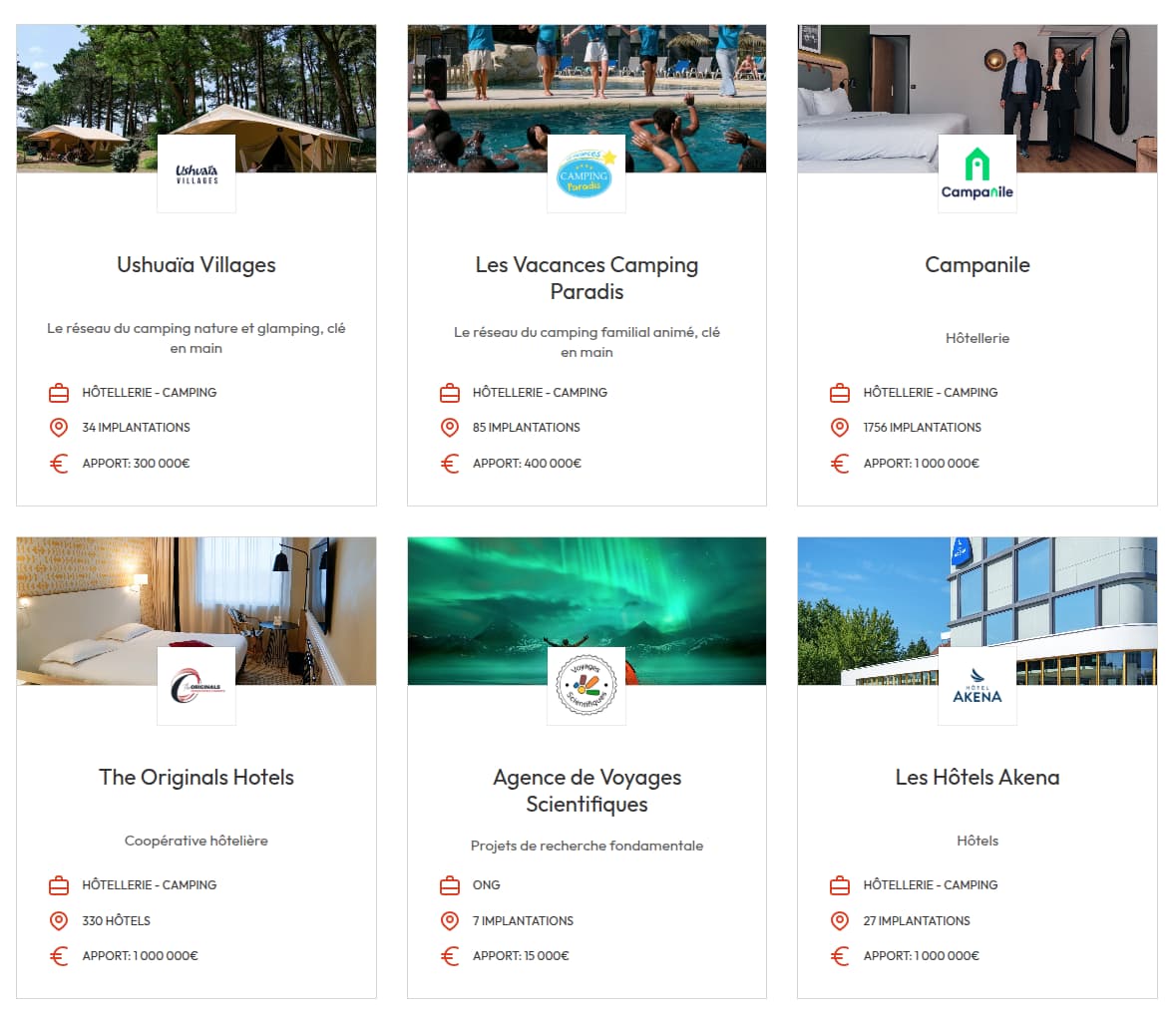Open Les Hôtels Akena title link

[x=978, y=778]
